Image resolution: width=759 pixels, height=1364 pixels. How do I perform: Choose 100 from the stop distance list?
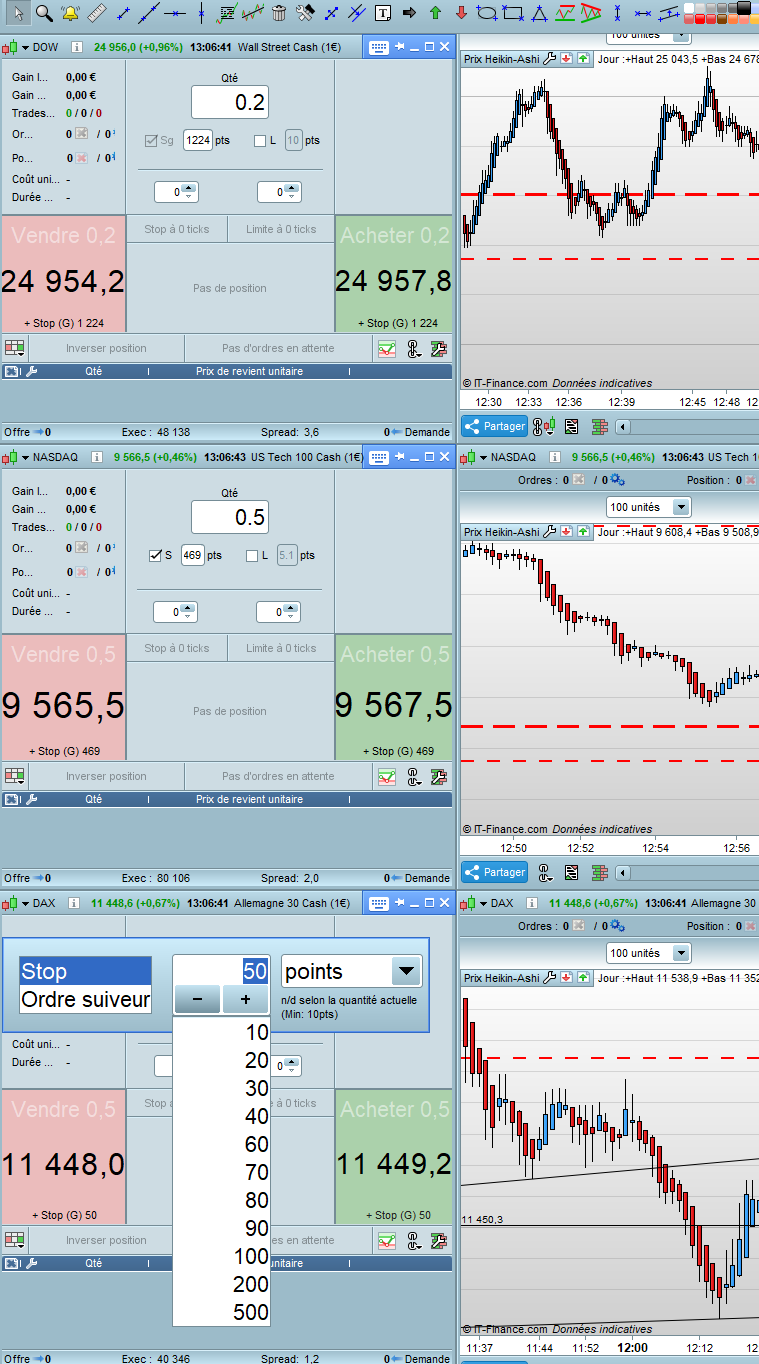pos(221,1256)
